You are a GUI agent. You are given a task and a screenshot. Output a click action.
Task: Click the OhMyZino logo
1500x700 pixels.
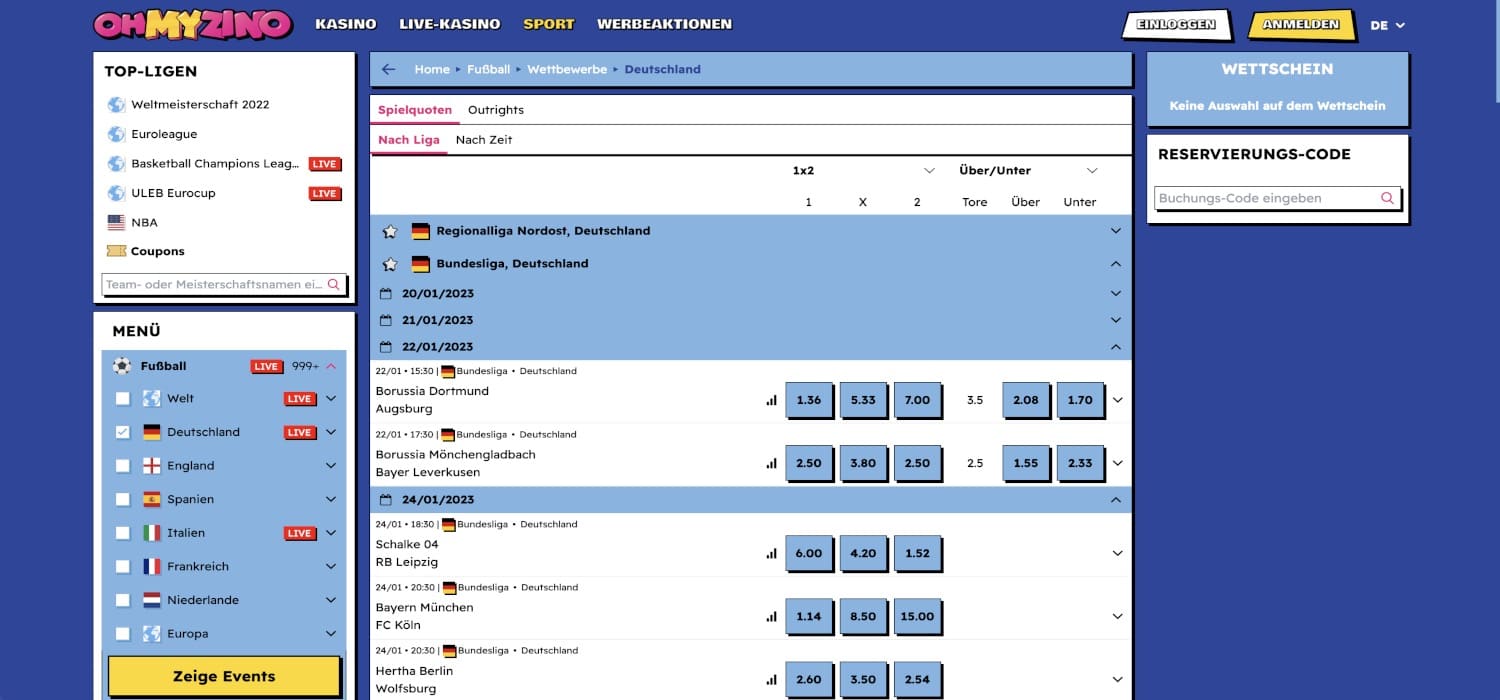tap(193, 24)
